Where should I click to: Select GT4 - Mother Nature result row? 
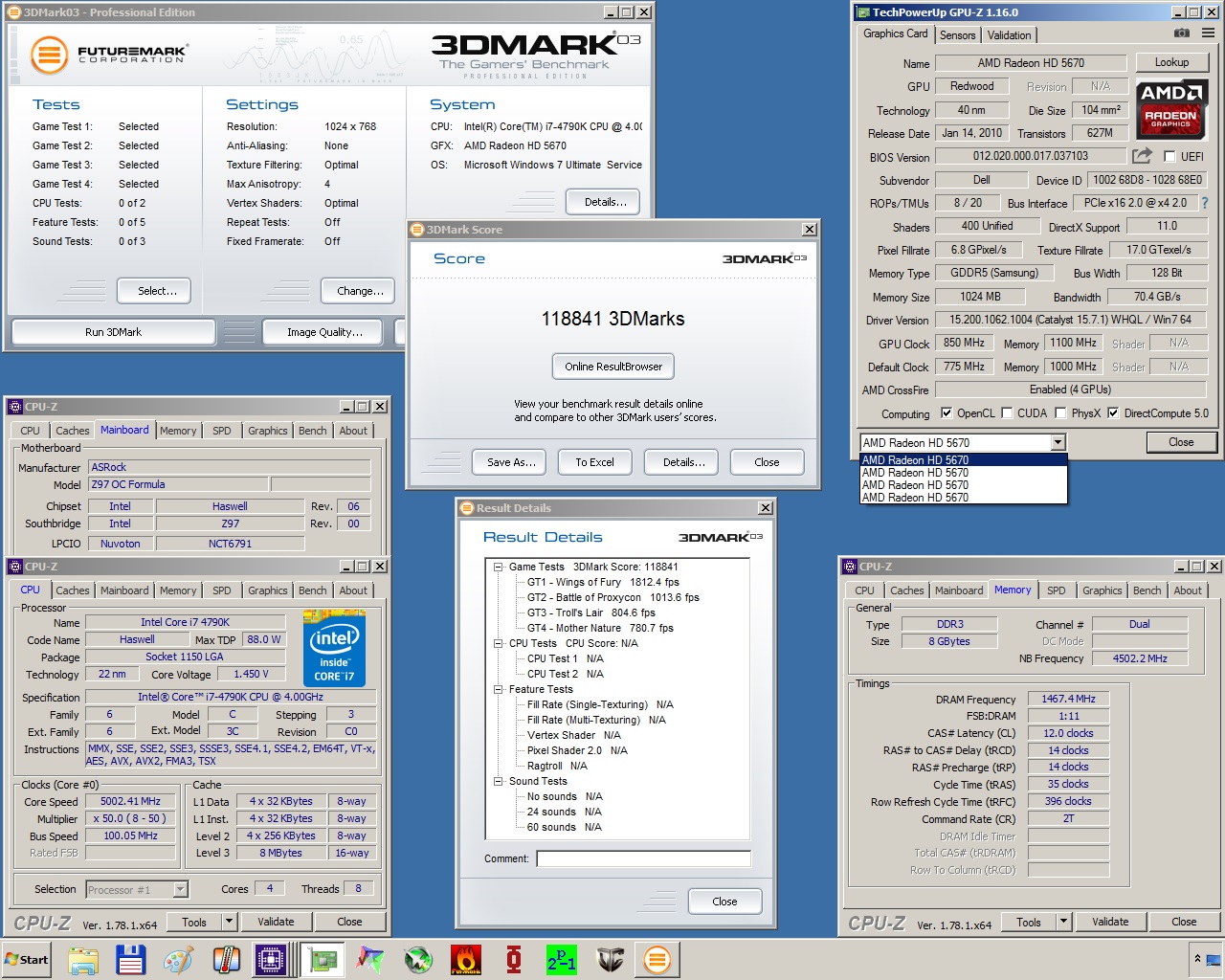click(600, 628)
